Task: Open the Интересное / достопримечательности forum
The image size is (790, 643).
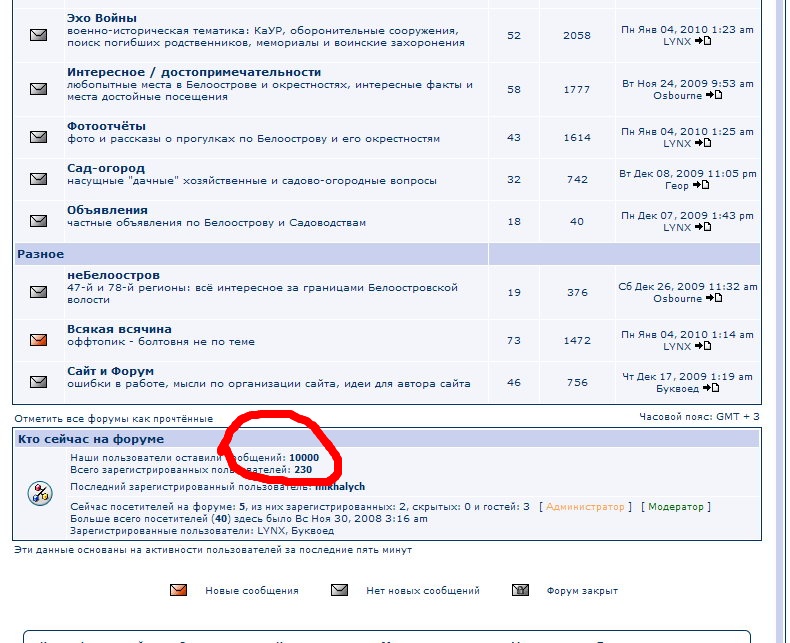Action: (194, 72)
